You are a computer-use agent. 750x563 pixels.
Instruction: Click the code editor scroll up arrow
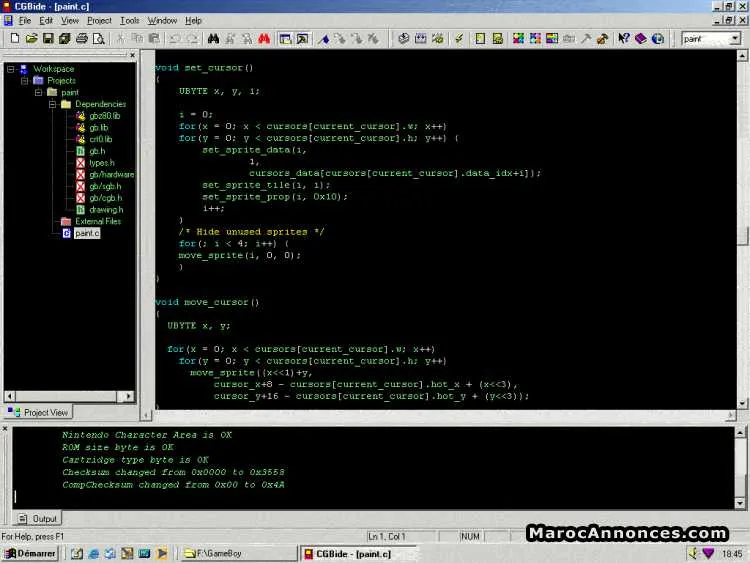742,55
